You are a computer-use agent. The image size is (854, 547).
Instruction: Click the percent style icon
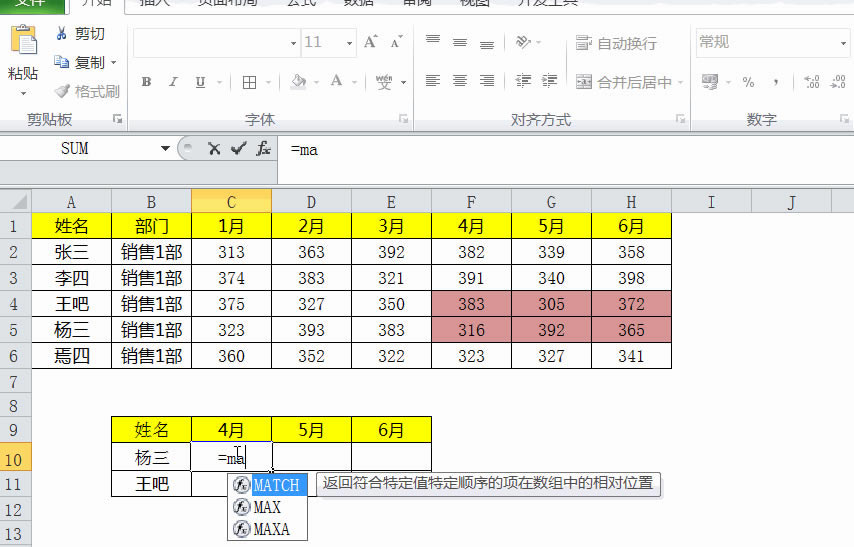coord(748,82)
